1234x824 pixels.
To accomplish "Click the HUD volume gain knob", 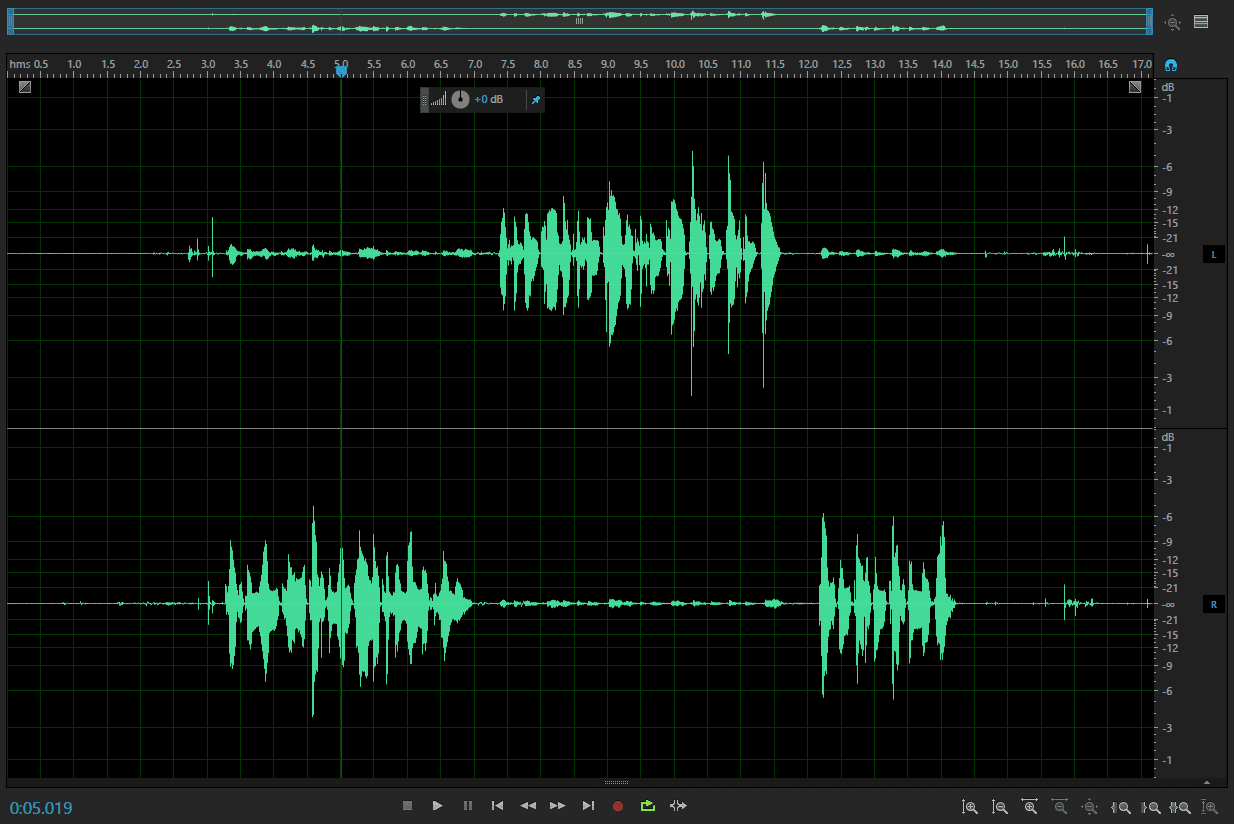I will click(x=460, y=100).
